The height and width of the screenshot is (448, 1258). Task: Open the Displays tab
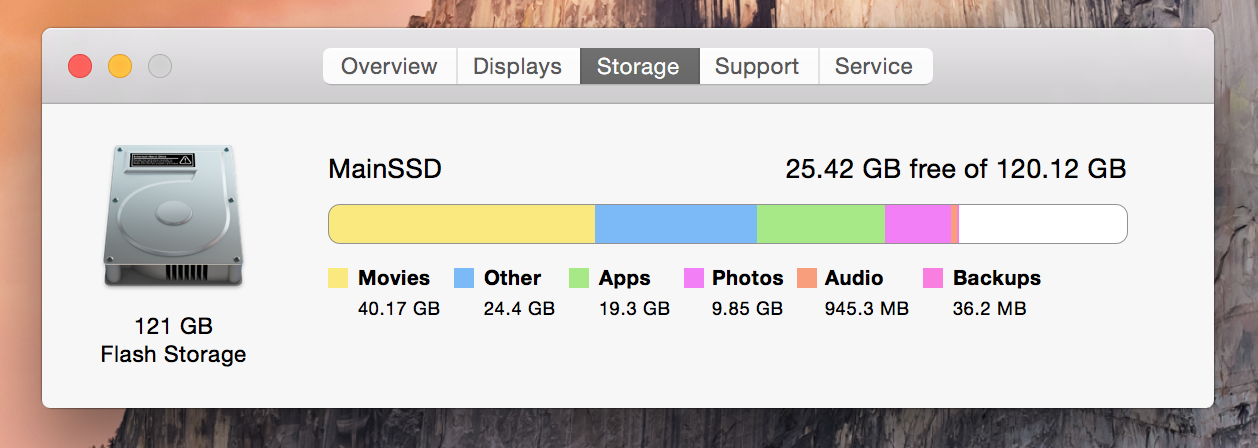tap(518, 67)
